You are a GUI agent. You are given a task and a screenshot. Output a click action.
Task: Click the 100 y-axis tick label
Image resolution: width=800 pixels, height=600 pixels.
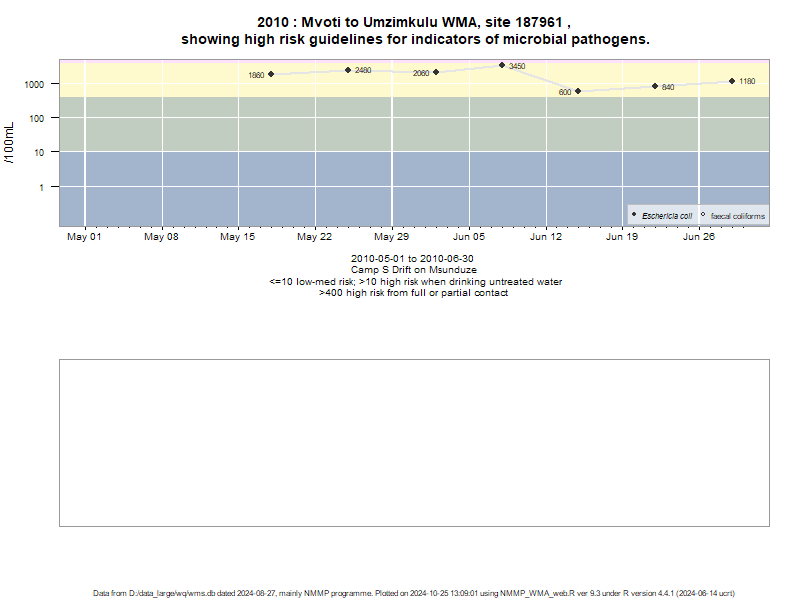37,118
